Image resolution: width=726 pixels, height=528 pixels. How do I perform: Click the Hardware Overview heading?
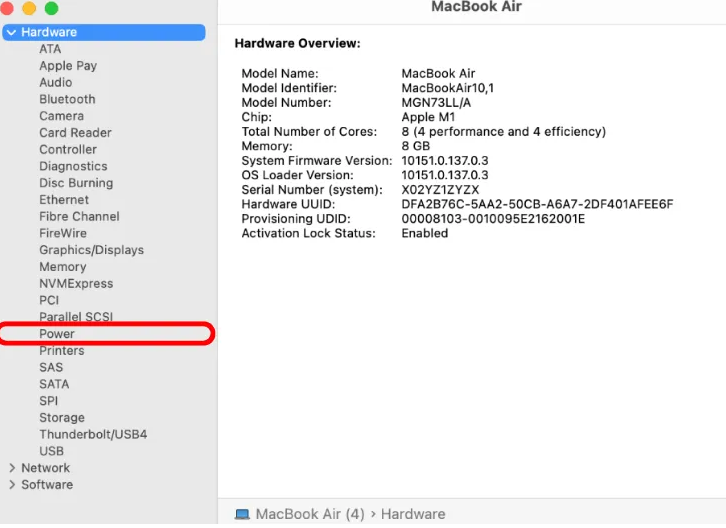click(x=297, y=44)
